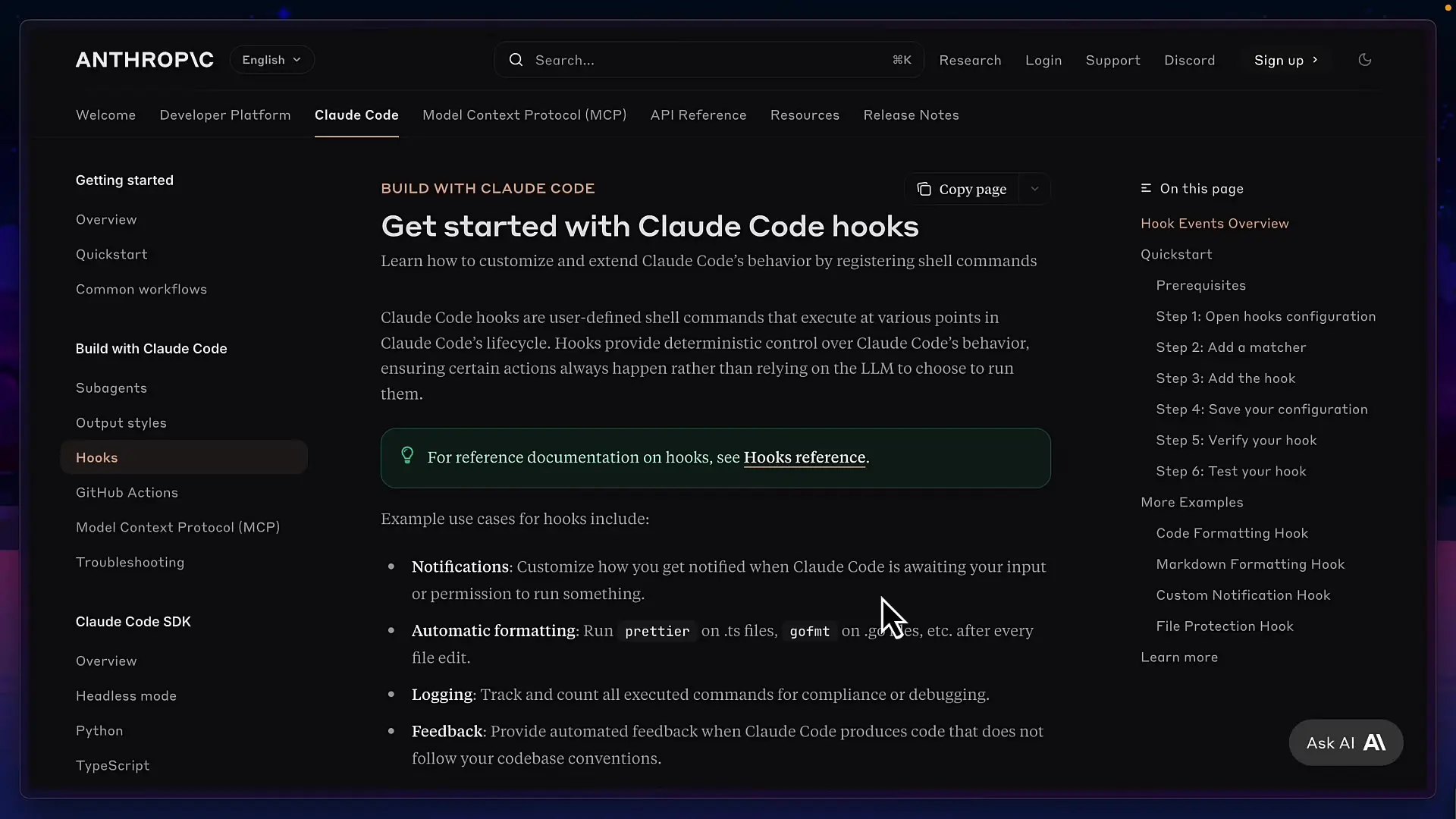Open the Discord link

tap(1189, 60)
